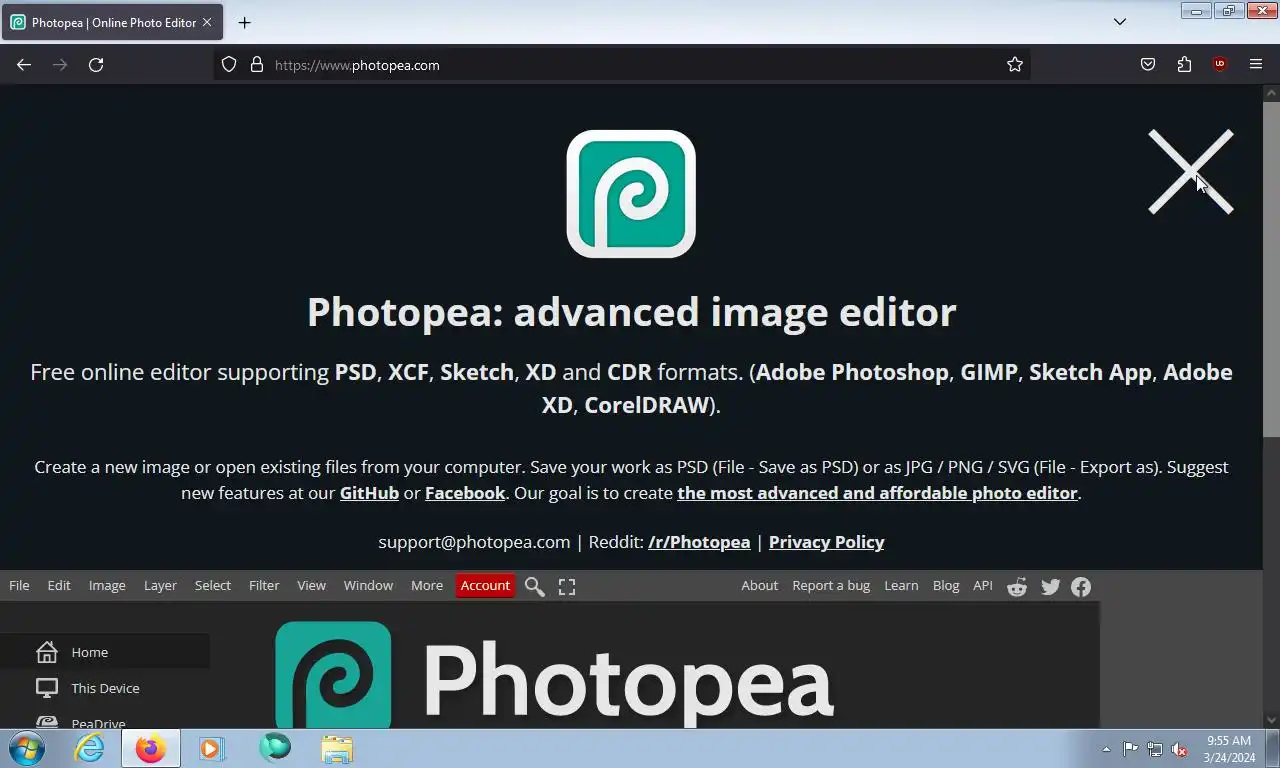Open the Save to Pocket icon
Image resolution: width=1280 pixels, height=768 pixels.
1148,65
